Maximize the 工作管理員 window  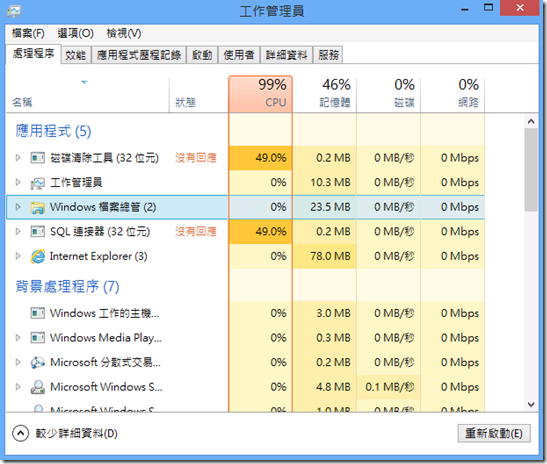click(488, 8)
